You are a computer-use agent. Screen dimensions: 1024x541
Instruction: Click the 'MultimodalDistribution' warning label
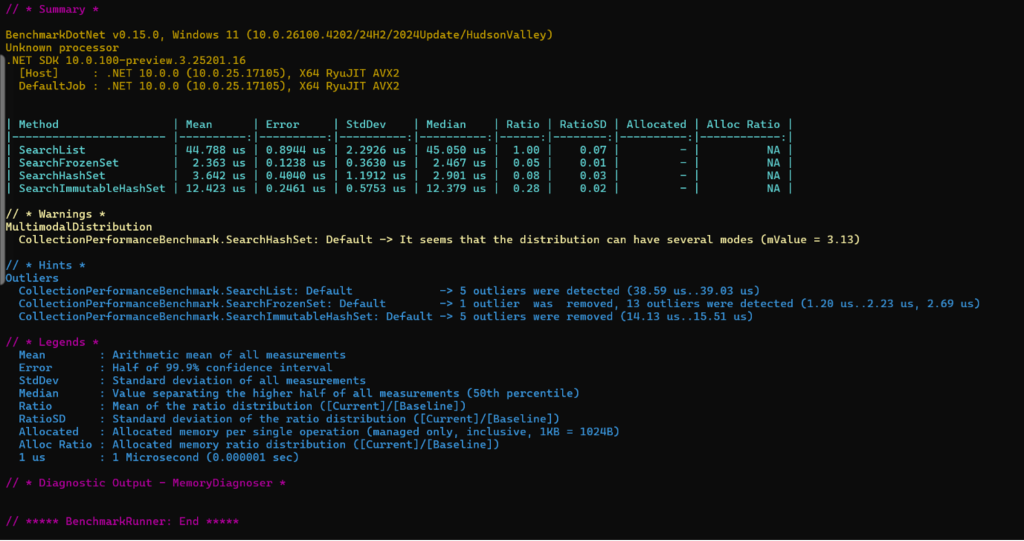(x=78, y=227)
